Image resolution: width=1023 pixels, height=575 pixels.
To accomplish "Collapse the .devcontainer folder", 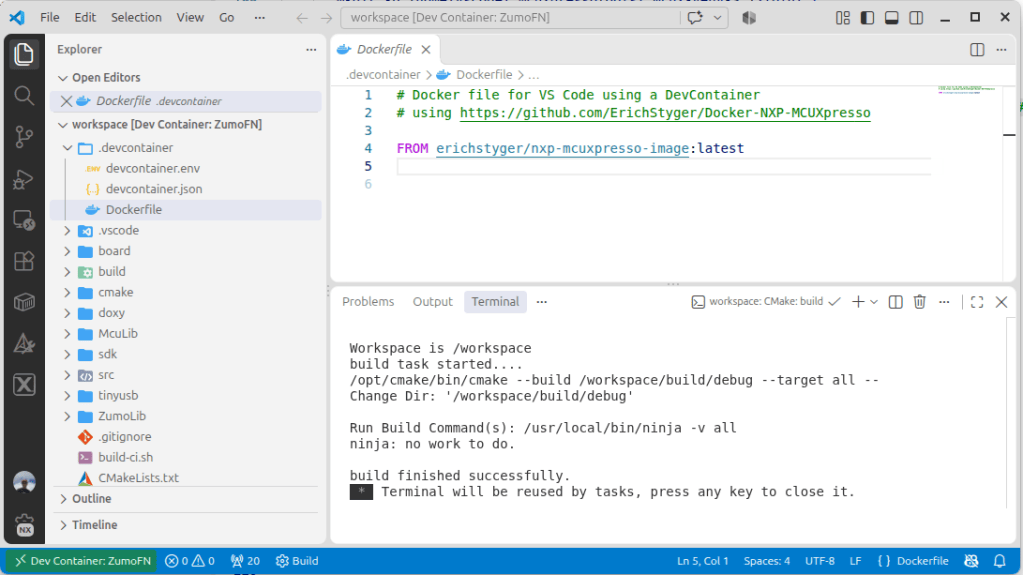I will (67, 148).
